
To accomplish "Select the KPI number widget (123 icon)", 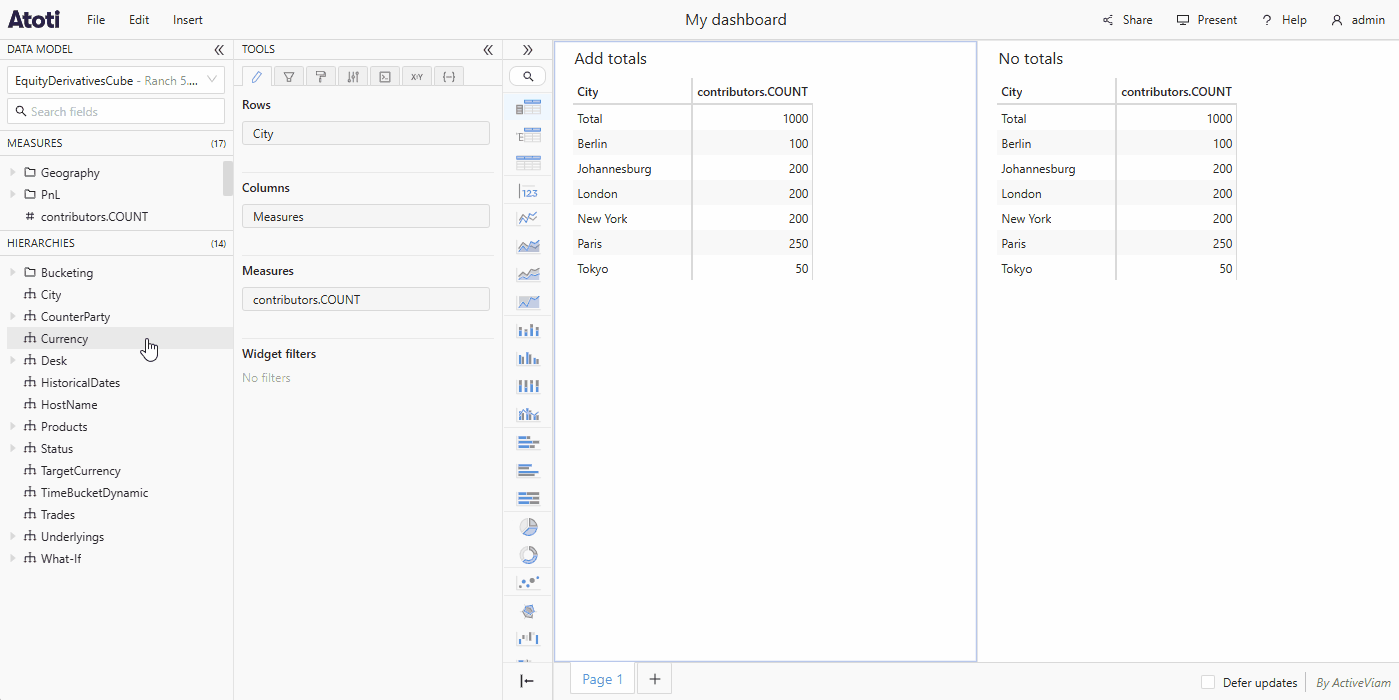I will pyautogui.click(x=527, y=191).
